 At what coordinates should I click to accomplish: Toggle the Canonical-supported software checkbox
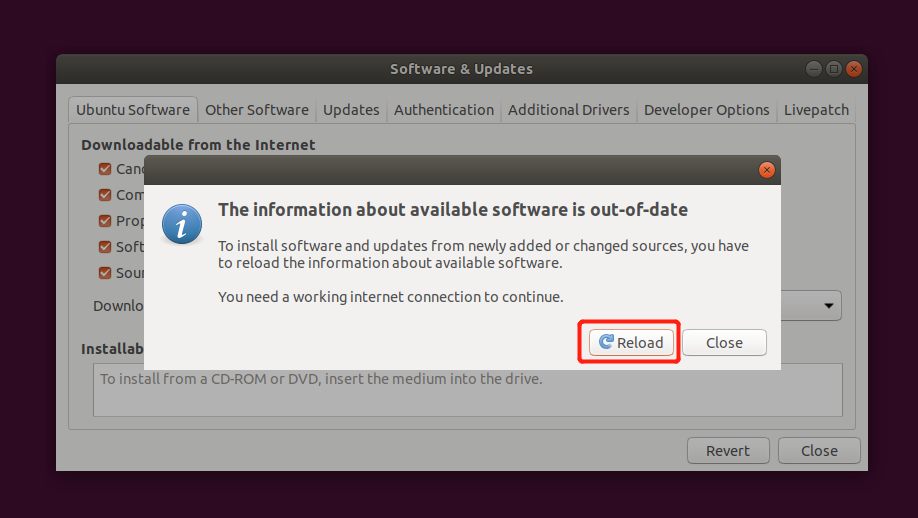point(105,169)
